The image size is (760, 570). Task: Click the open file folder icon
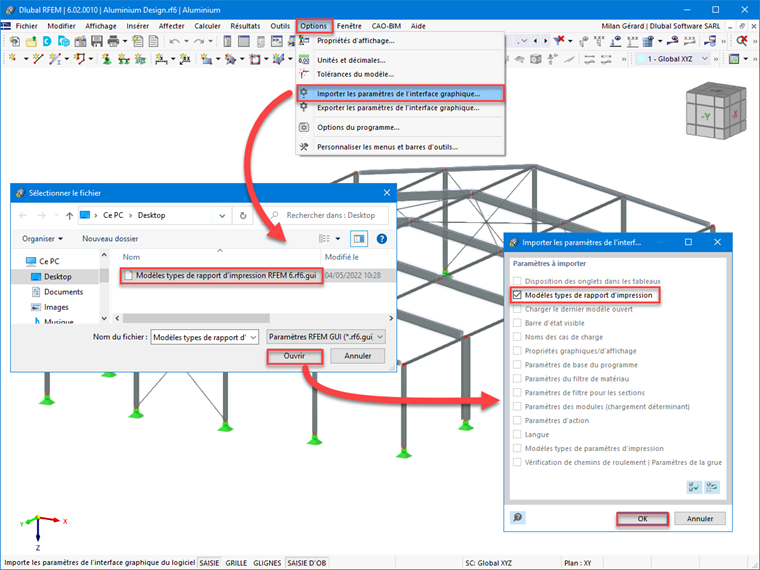(31, 42)
